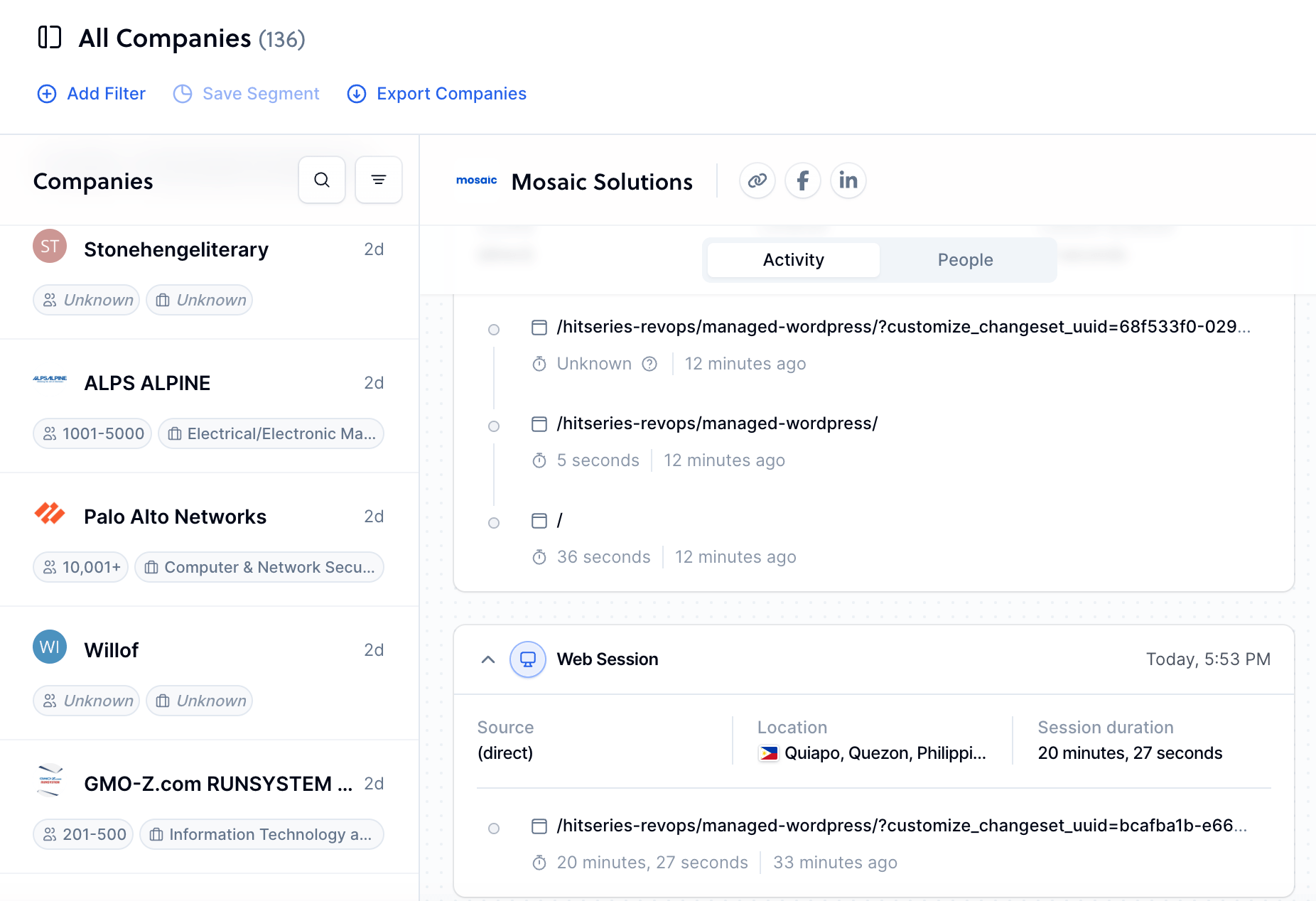Click Export Companies
This screenshot has width=1316, height=901.
436,94
